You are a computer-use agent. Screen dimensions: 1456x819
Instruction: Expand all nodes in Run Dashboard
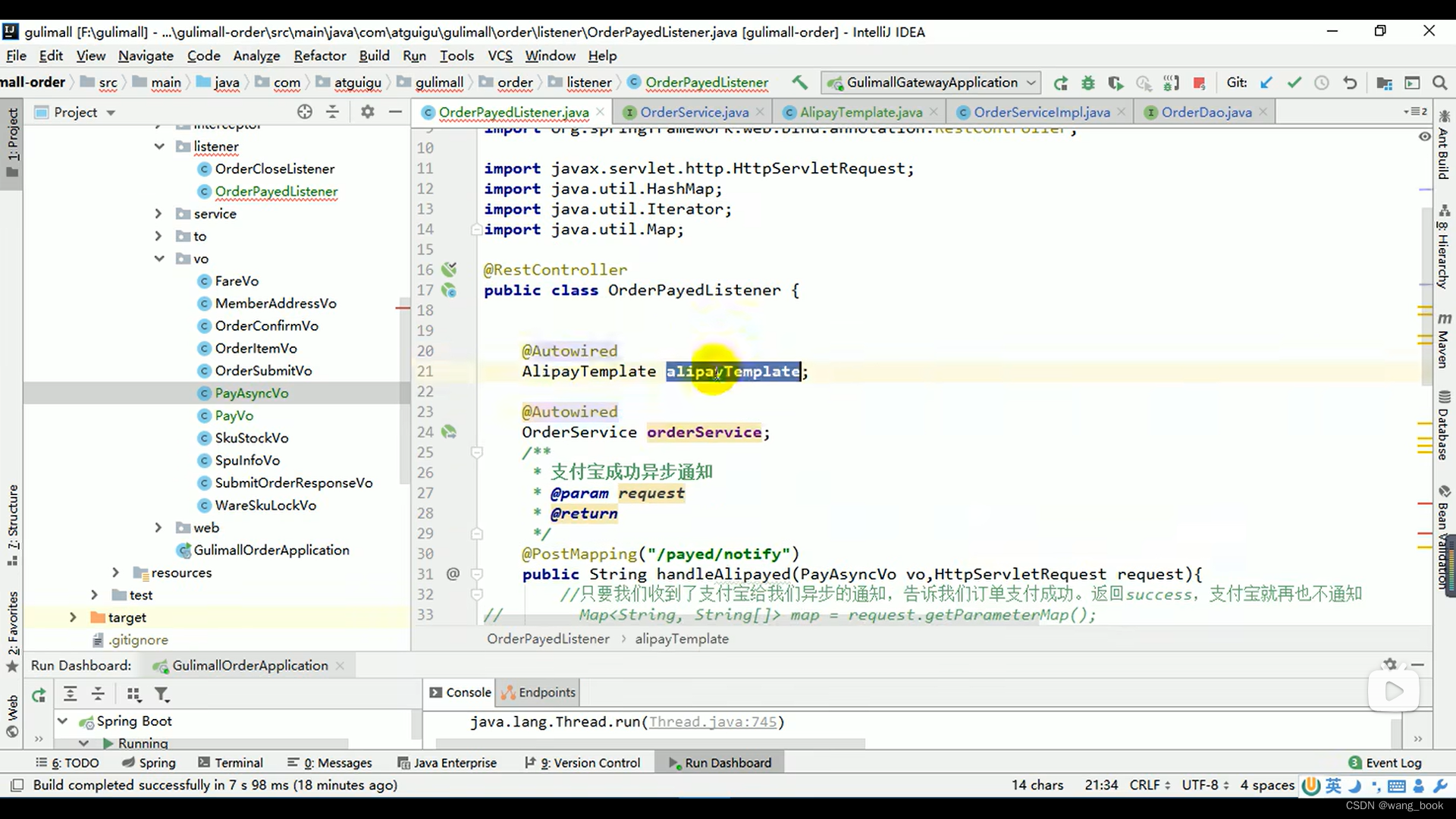point(70,694)
